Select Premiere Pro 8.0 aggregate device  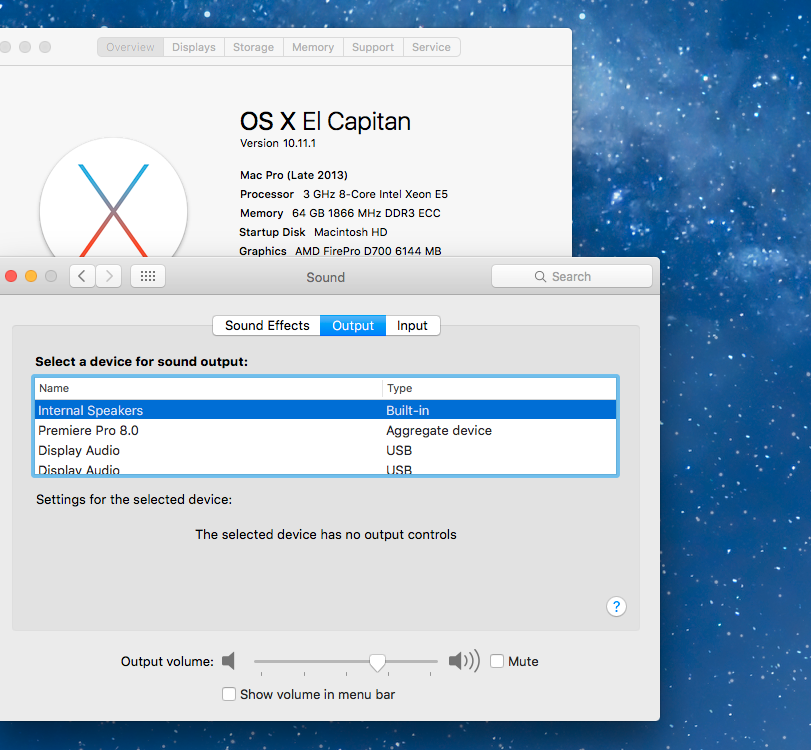[x=325, y=430]
